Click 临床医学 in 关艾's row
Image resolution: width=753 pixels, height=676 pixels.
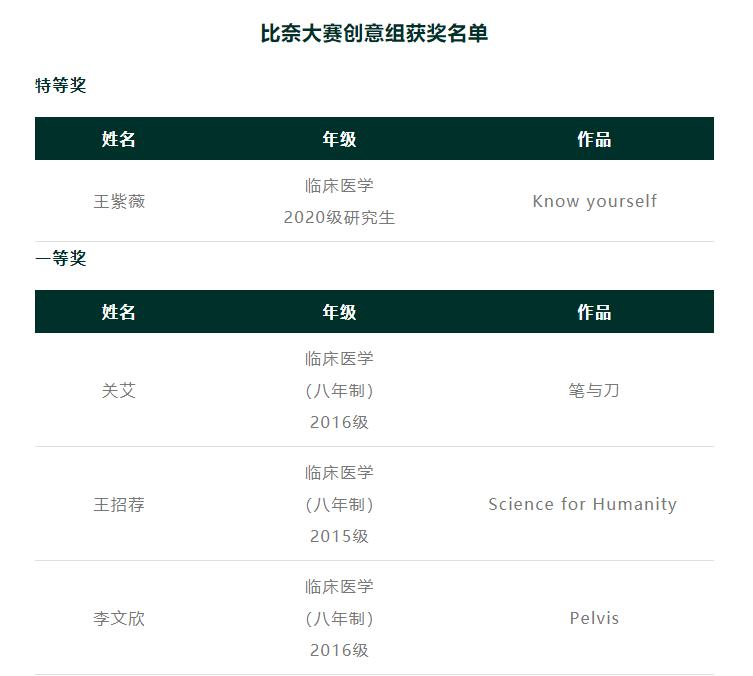[339, 358]
